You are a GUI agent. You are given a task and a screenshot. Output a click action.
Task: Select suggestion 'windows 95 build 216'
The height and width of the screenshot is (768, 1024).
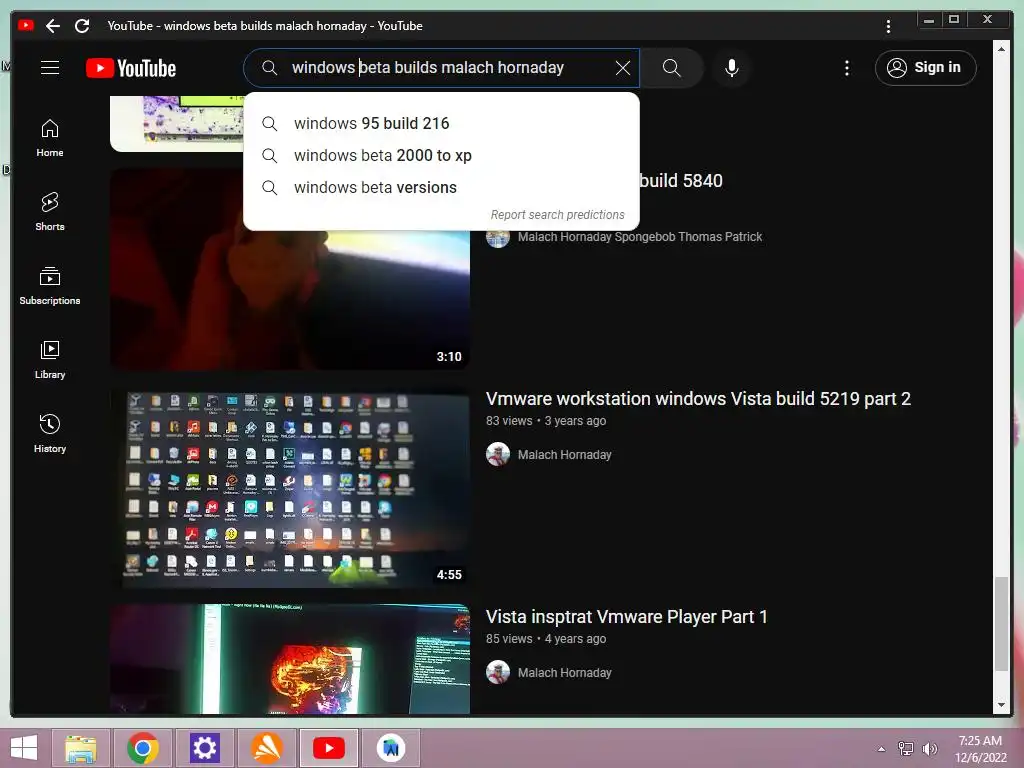[441, 123]
